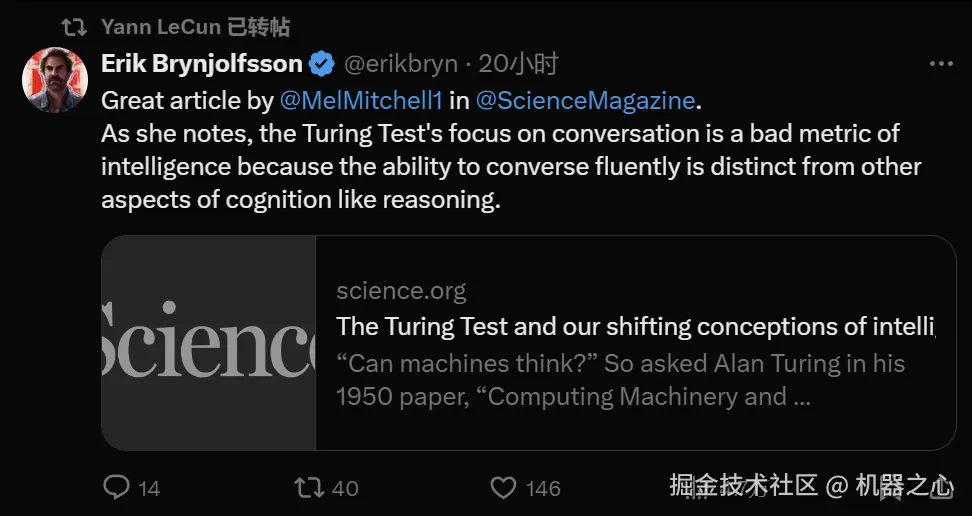Click the 20小时 timestamp

518,64
